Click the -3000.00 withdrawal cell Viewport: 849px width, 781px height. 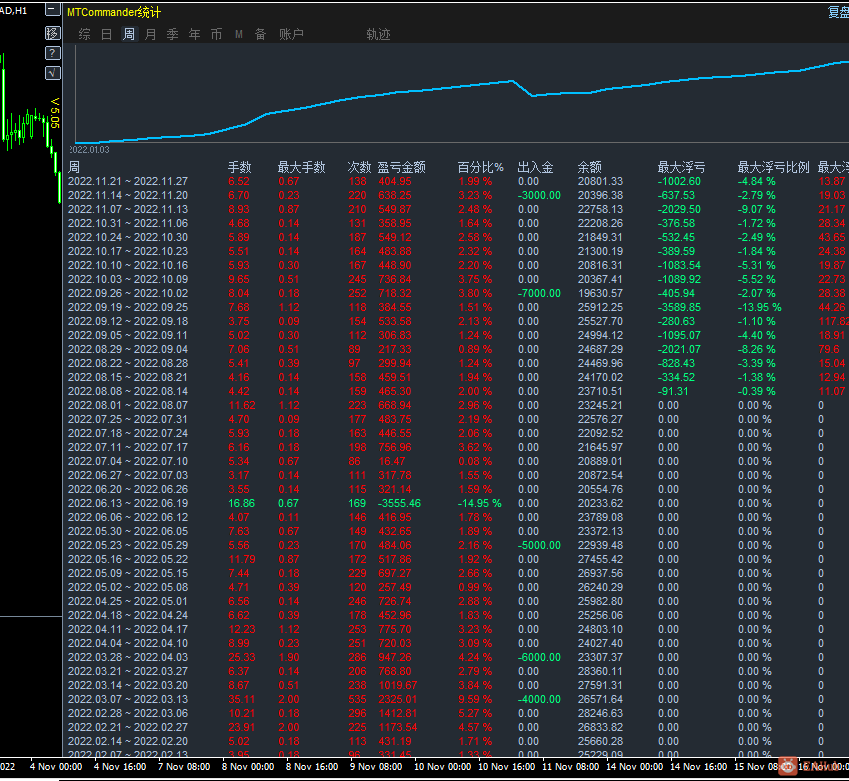tap(539, 196)
